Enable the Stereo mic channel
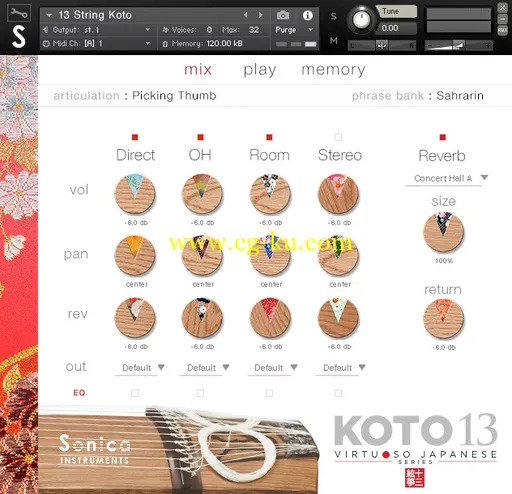This screenshot has height=494, width=512. 338,137
